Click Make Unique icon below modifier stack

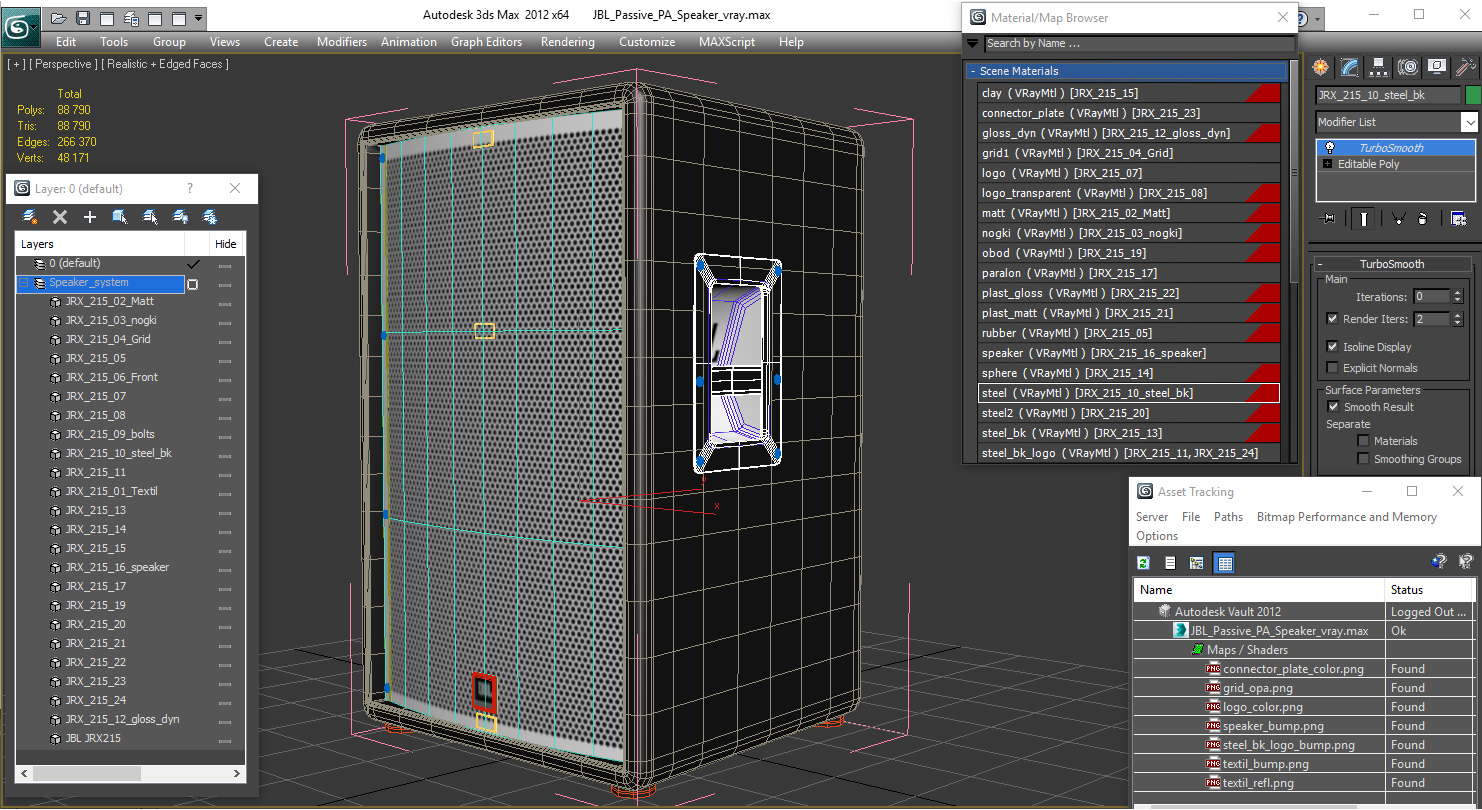[x=1398, y=218]
